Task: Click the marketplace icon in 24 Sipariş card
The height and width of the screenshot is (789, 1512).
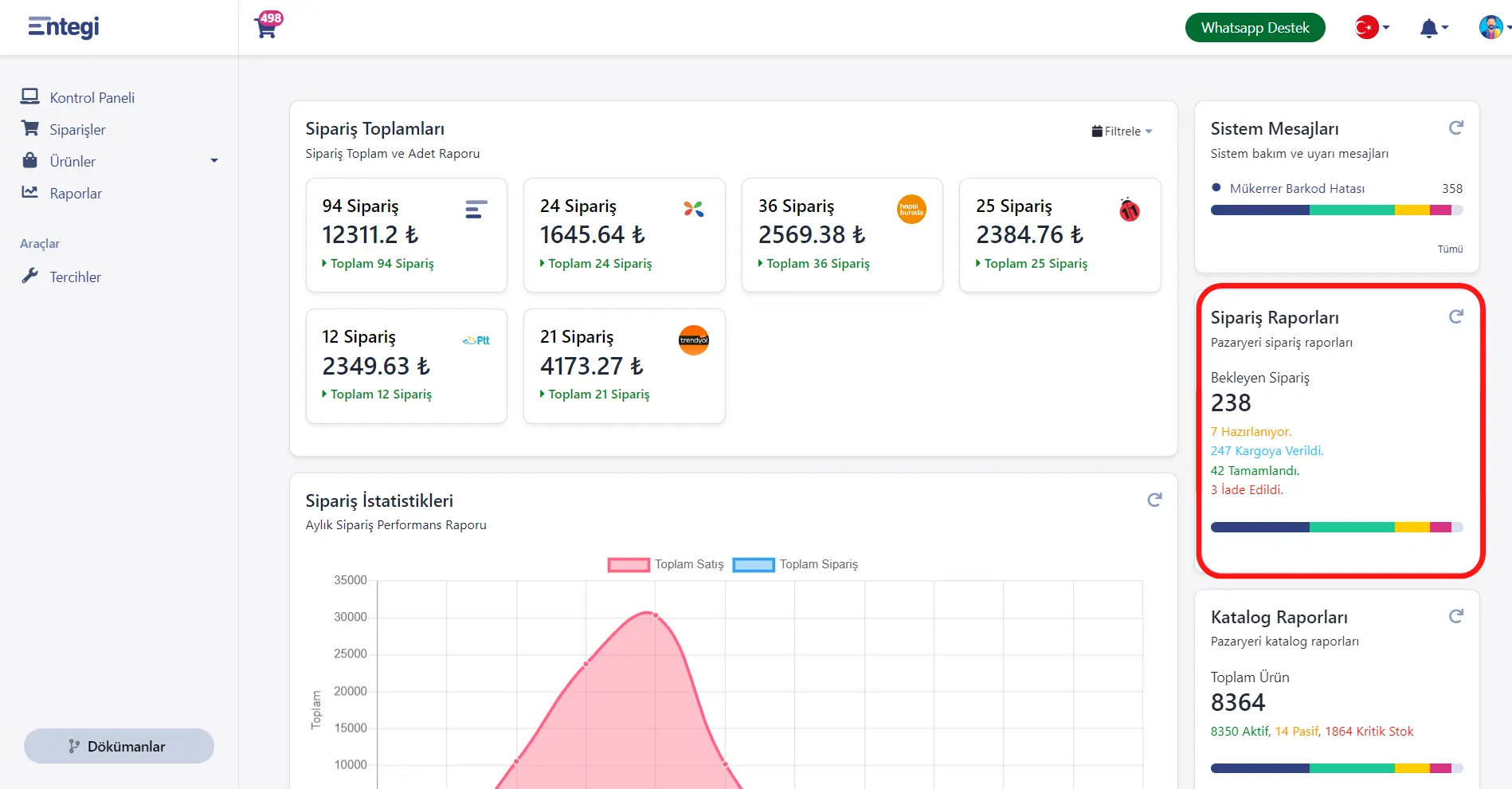Action: tap(694, 209)
